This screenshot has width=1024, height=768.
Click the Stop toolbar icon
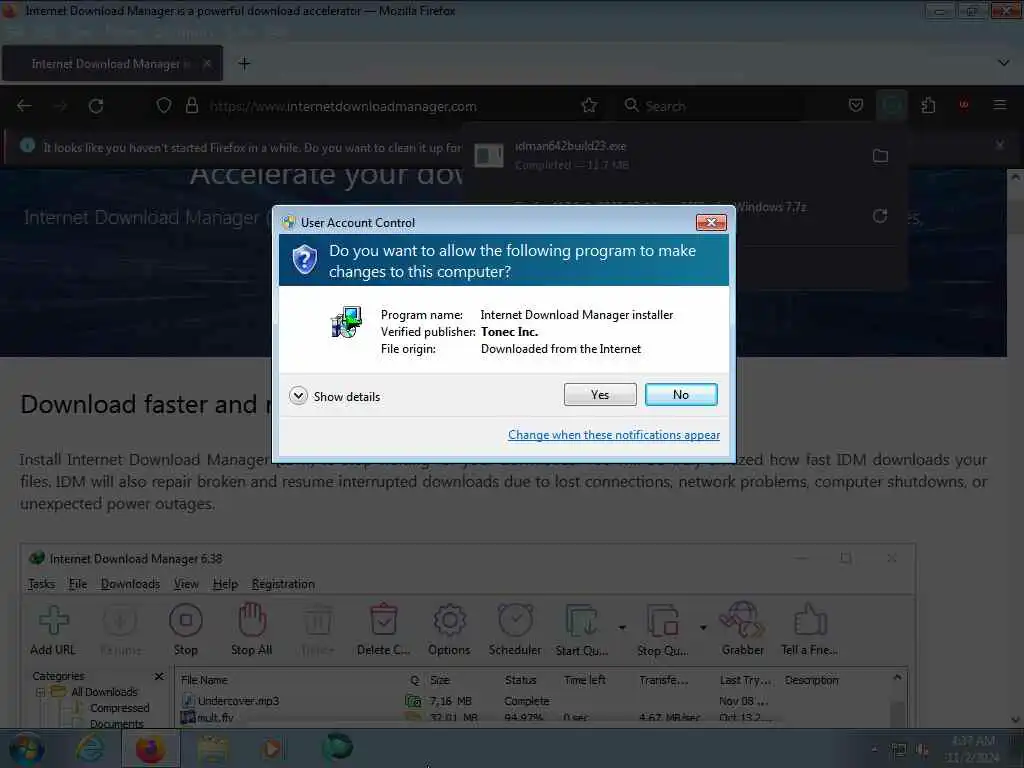point(185,629)
